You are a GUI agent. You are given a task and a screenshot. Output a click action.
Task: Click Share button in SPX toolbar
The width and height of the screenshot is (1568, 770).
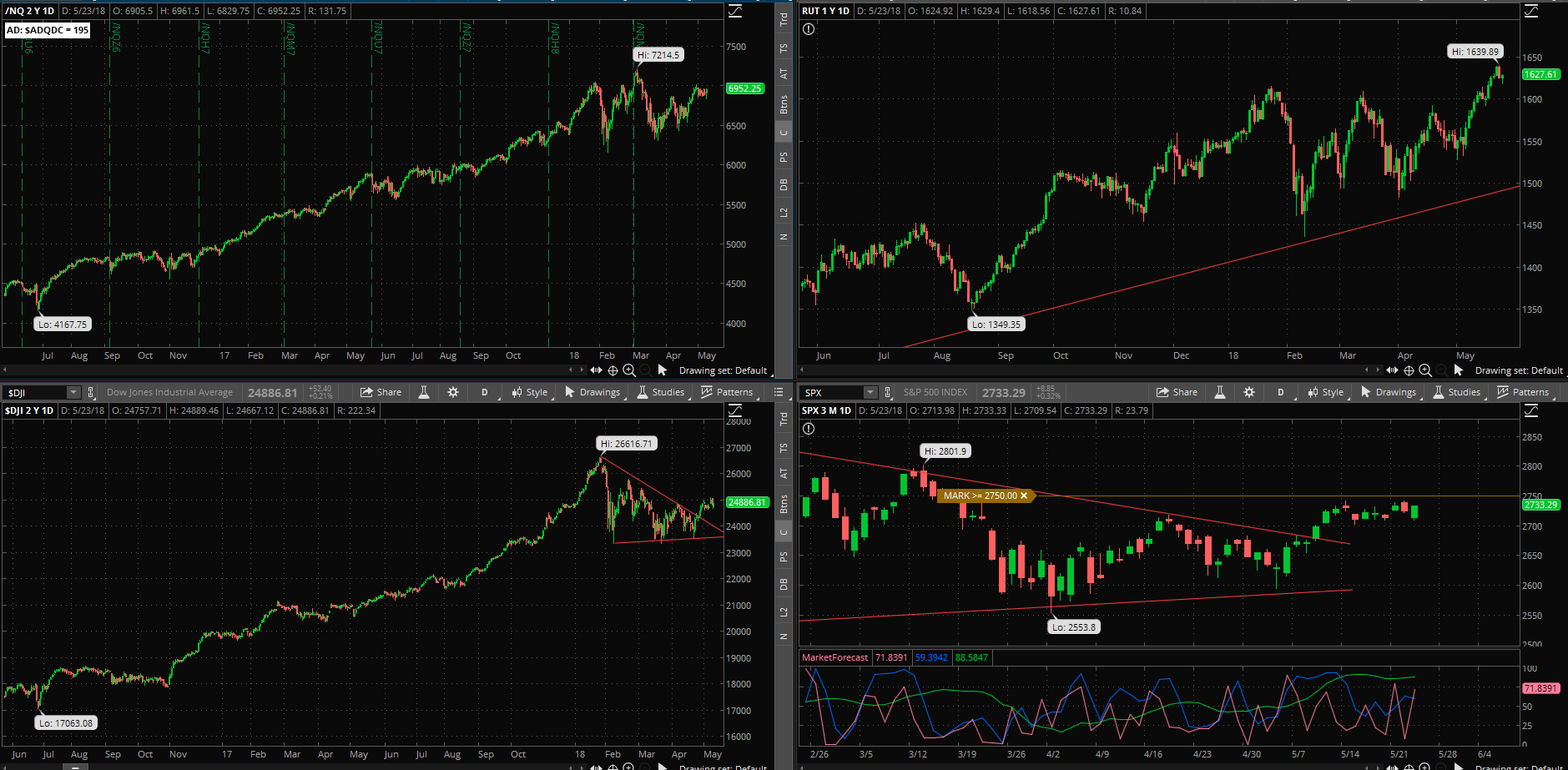1177,392
